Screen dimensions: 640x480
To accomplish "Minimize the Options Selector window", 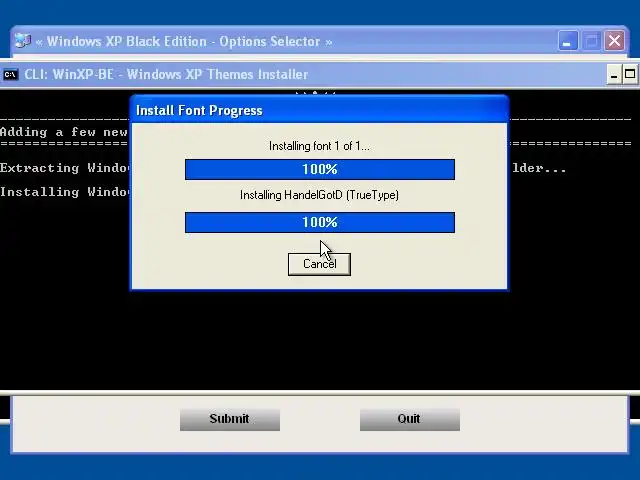I will (x=568, y=41).
